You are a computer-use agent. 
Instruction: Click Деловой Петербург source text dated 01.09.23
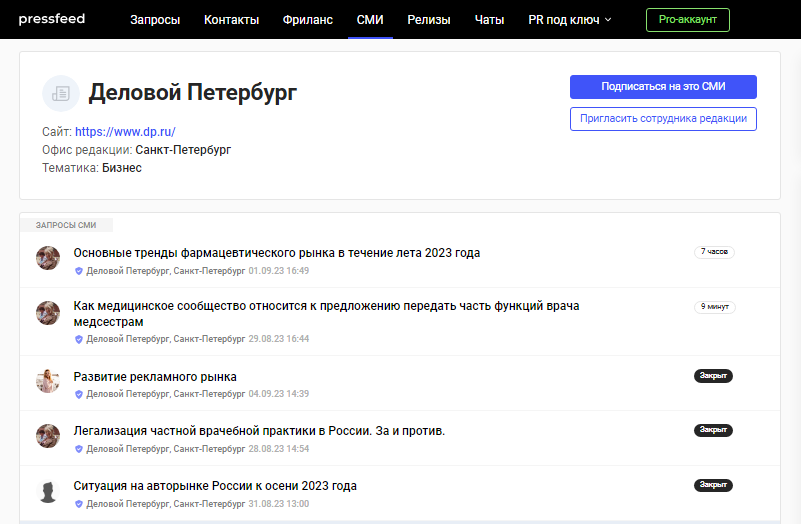point(166,271)
